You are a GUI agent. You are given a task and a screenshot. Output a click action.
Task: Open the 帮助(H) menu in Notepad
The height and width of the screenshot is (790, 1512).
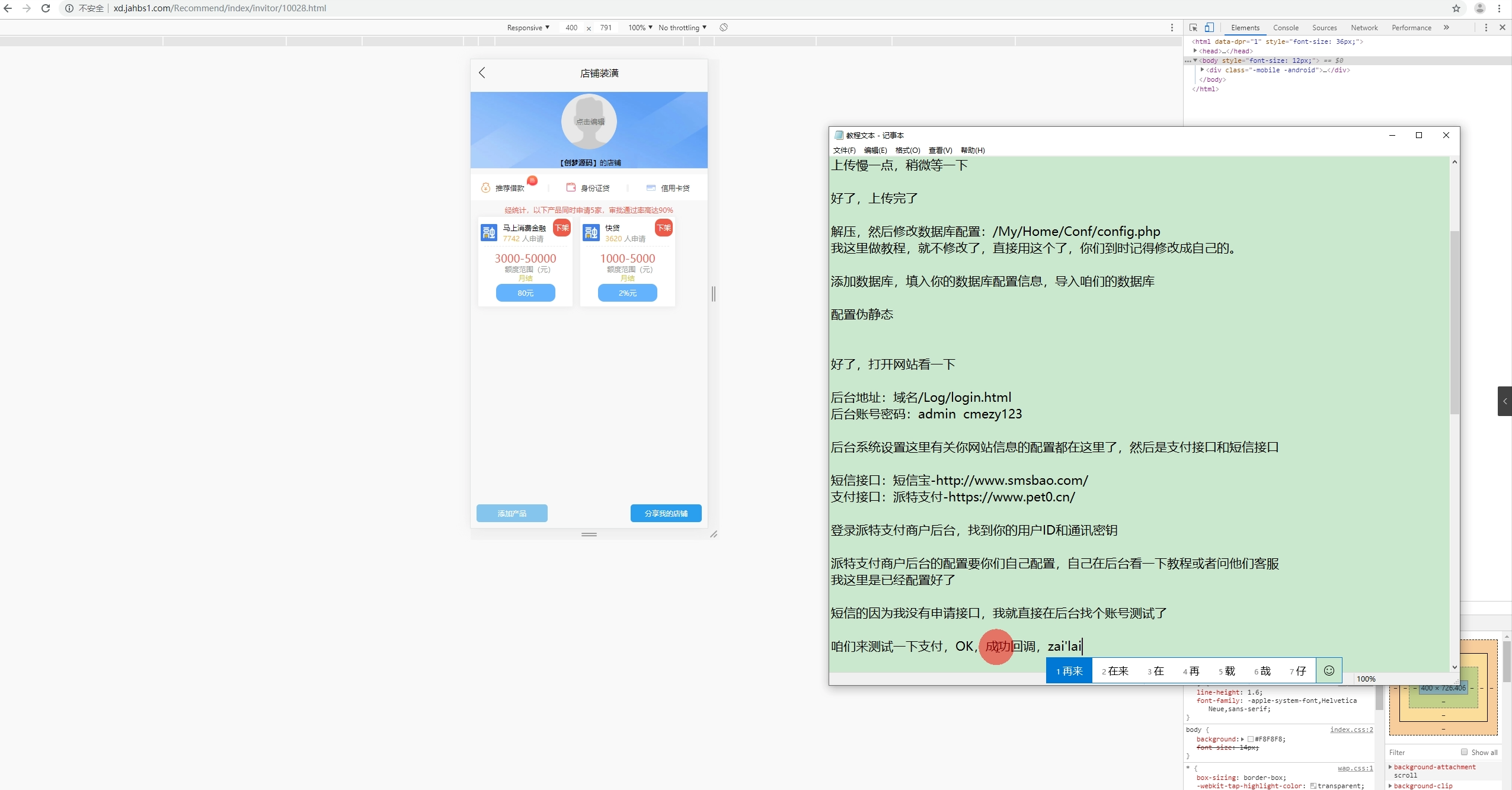tap(973, 150)
